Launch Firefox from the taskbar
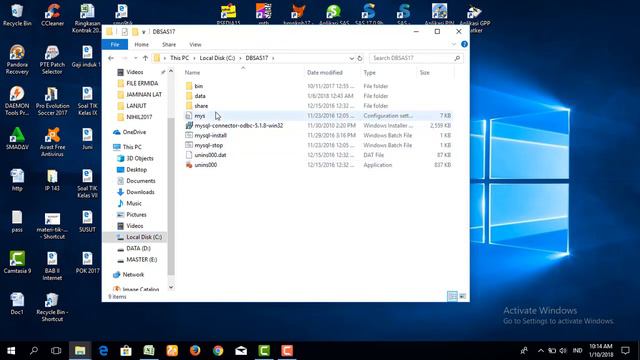640x360 pixels. point(195,351)
